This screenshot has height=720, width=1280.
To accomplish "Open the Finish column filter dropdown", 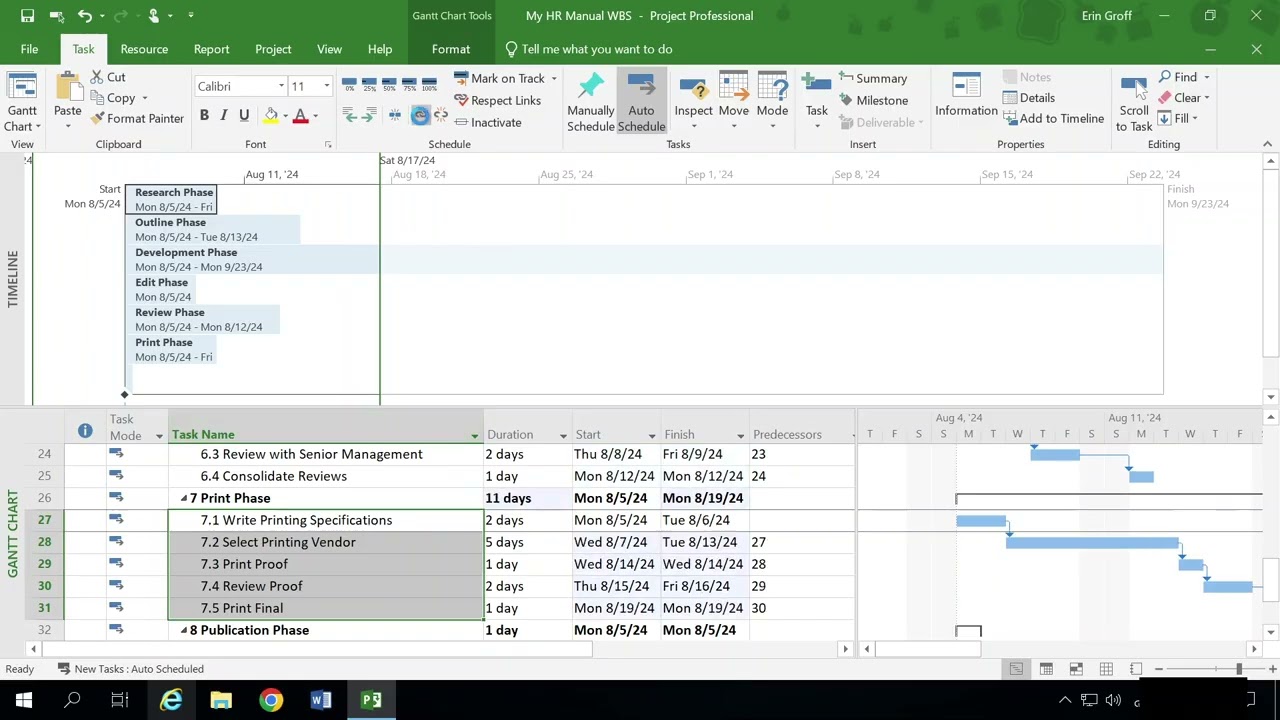I will [x=741, y=435].
